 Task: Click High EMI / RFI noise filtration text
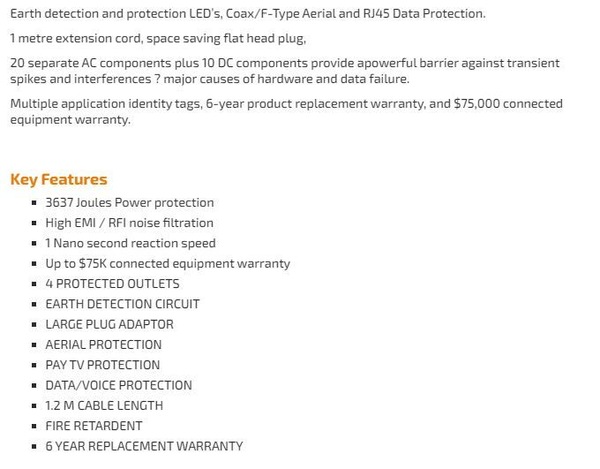[x=129, y=223]
